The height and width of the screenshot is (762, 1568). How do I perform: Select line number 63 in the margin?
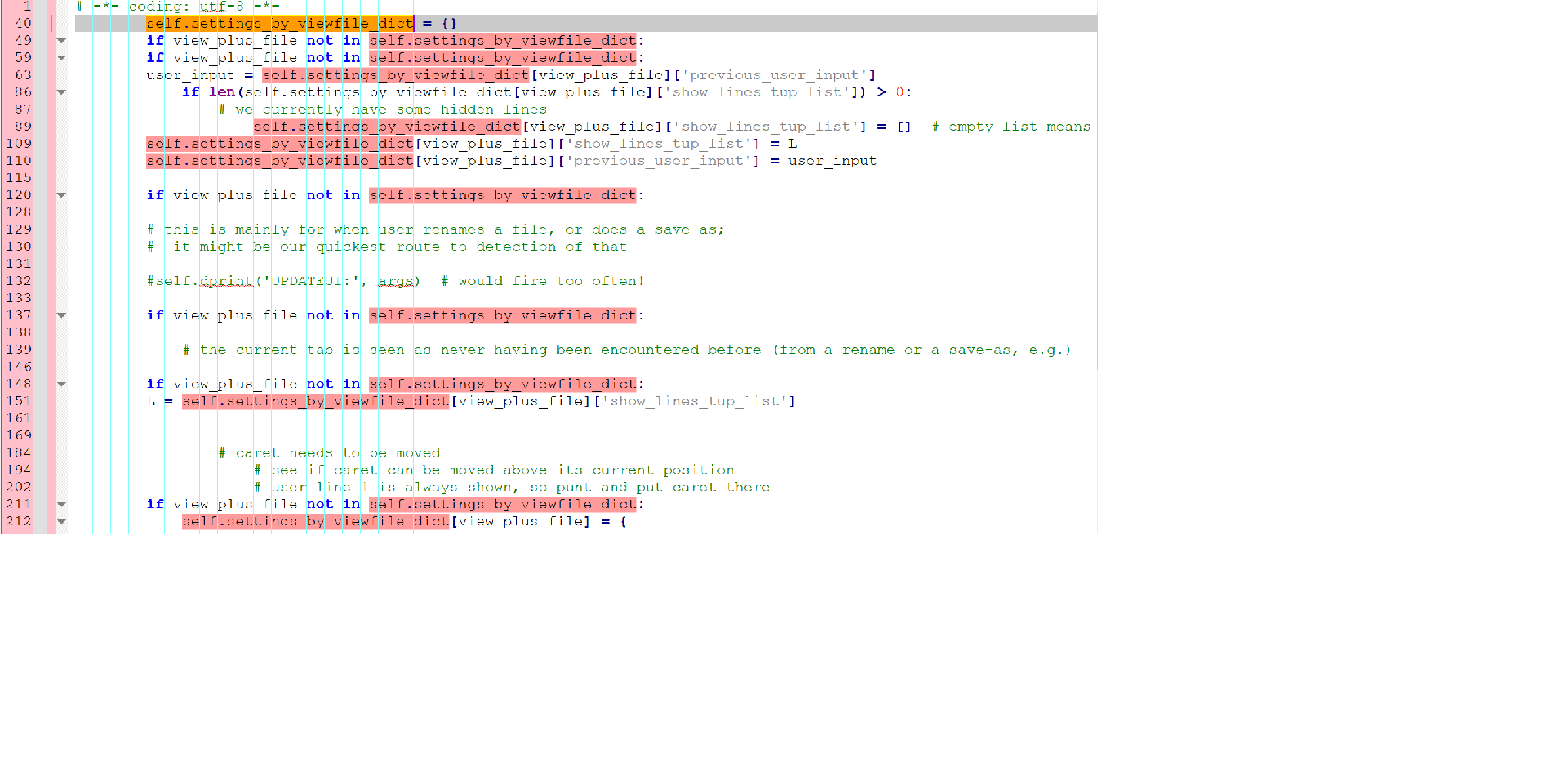pos(24,75)
